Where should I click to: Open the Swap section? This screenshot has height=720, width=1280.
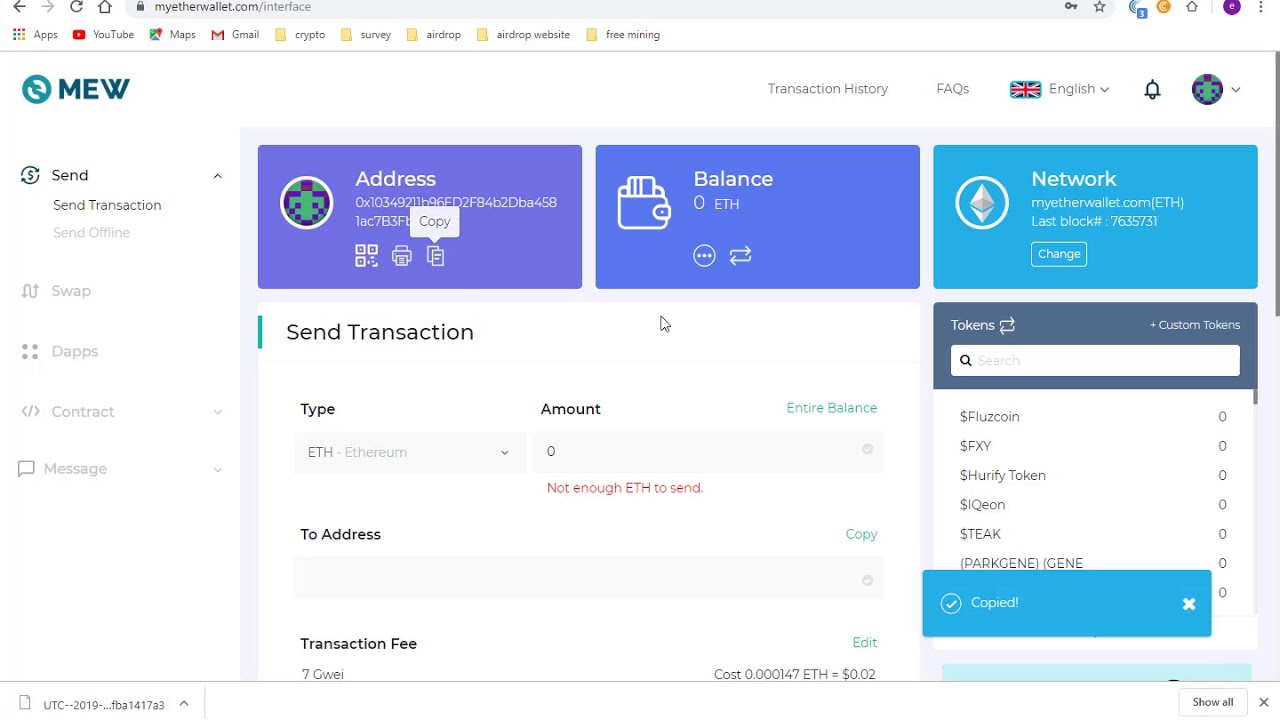click(71, 291)
